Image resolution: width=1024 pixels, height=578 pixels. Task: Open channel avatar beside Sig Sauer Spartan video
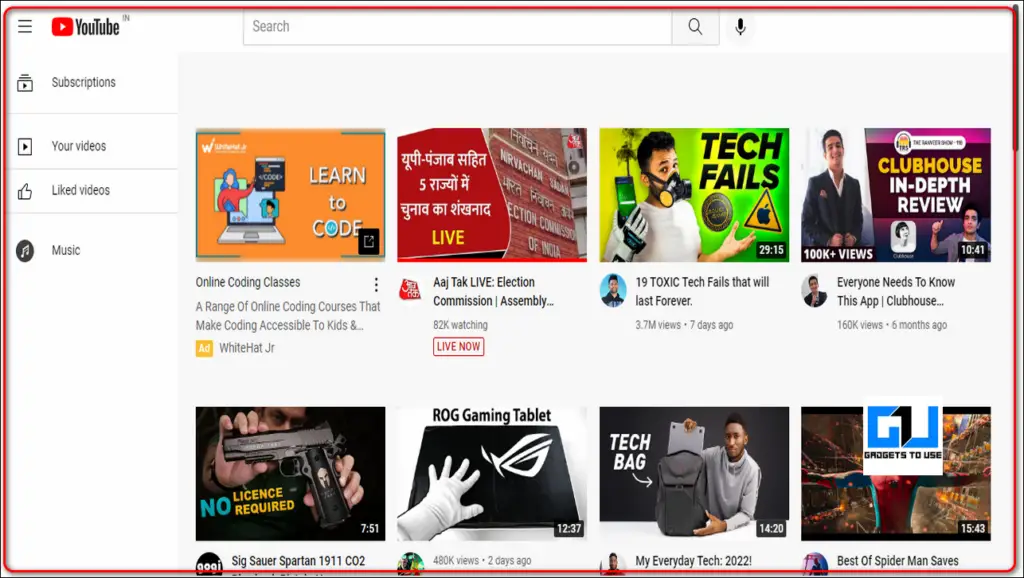coord(209,564)
